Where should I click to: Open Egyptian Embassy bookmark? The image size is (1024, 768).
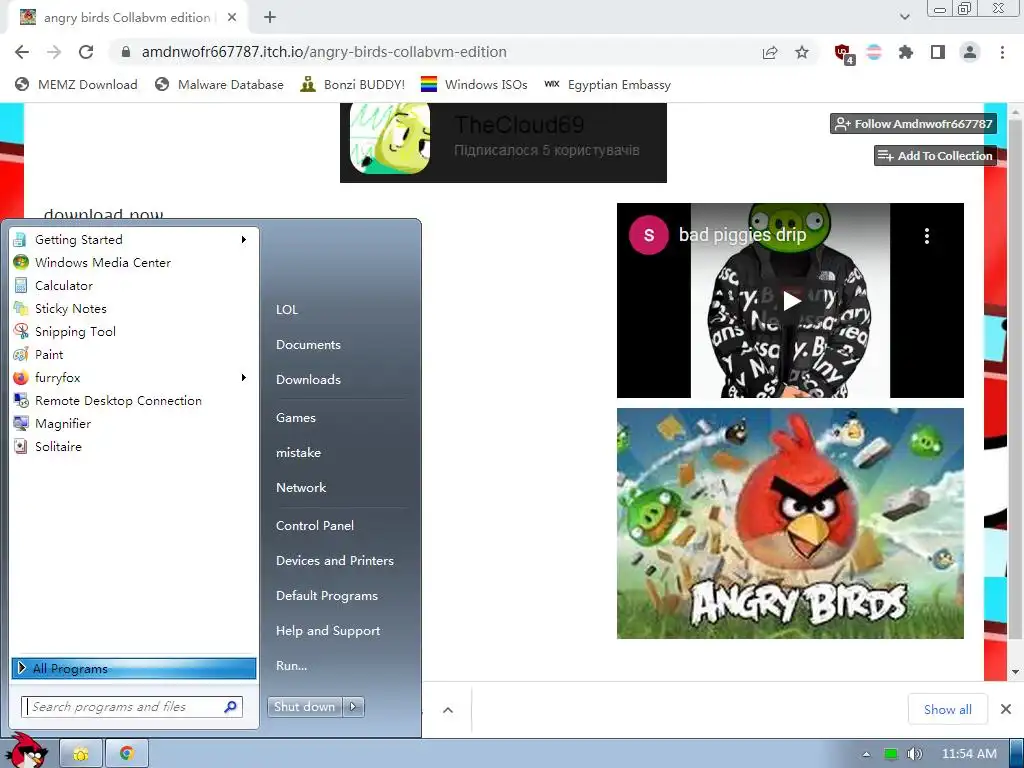tap(607, 84)
